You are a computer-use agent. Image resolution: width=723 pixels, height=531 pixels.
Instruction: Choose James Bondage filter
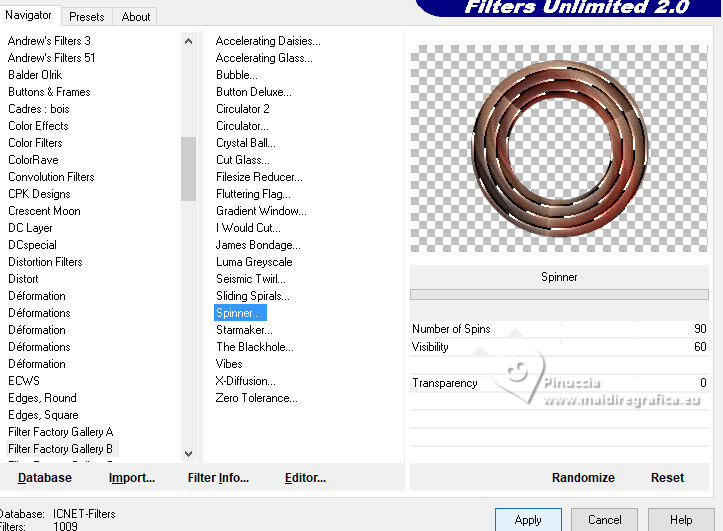point(258,245)
